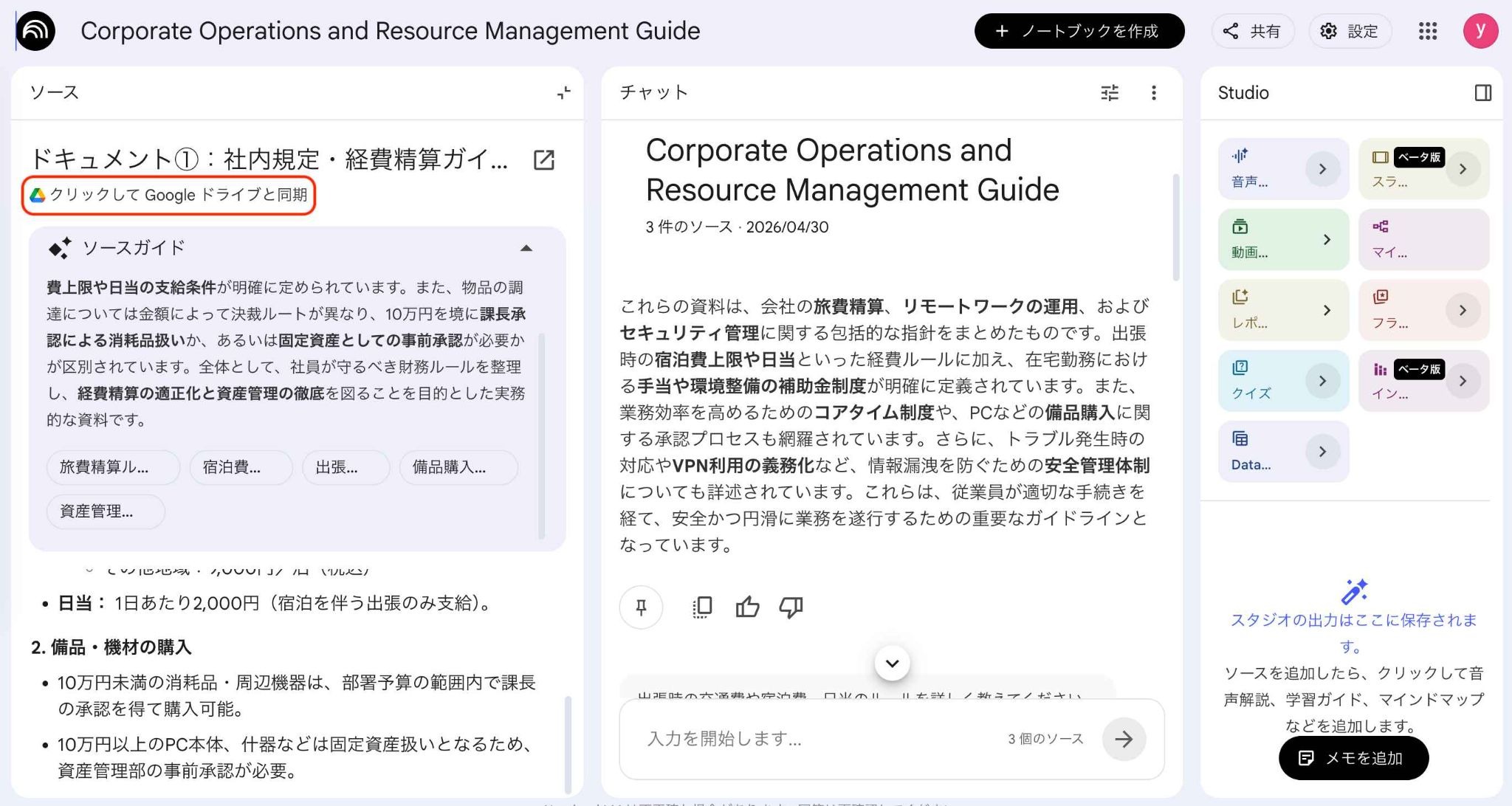Screen dimensions: 1512x806
Task: Click the slides beta icon
Action: pyautogui.click(x=1381, y=156)
